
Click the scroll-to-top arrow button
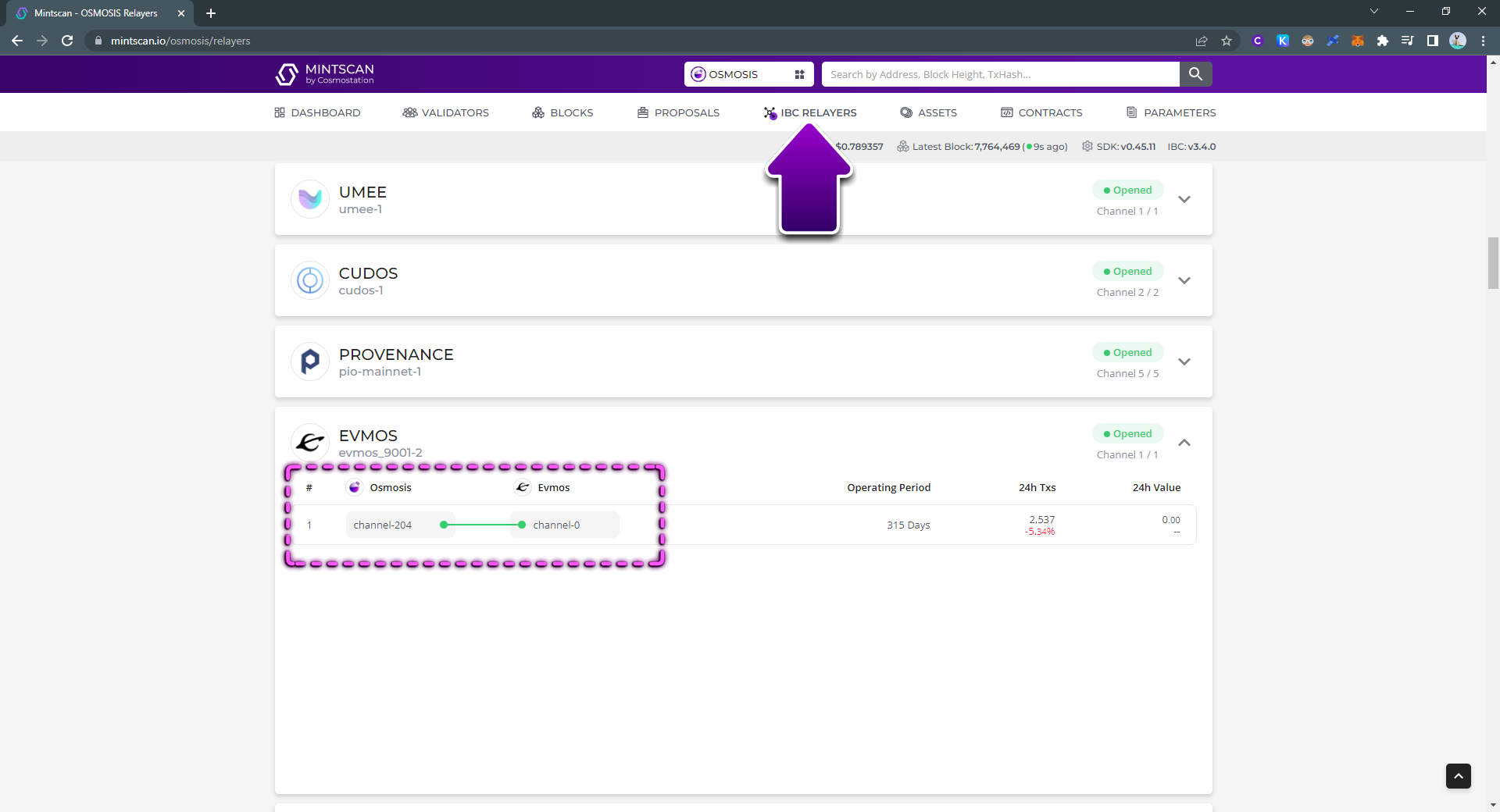pos(1458,776)
